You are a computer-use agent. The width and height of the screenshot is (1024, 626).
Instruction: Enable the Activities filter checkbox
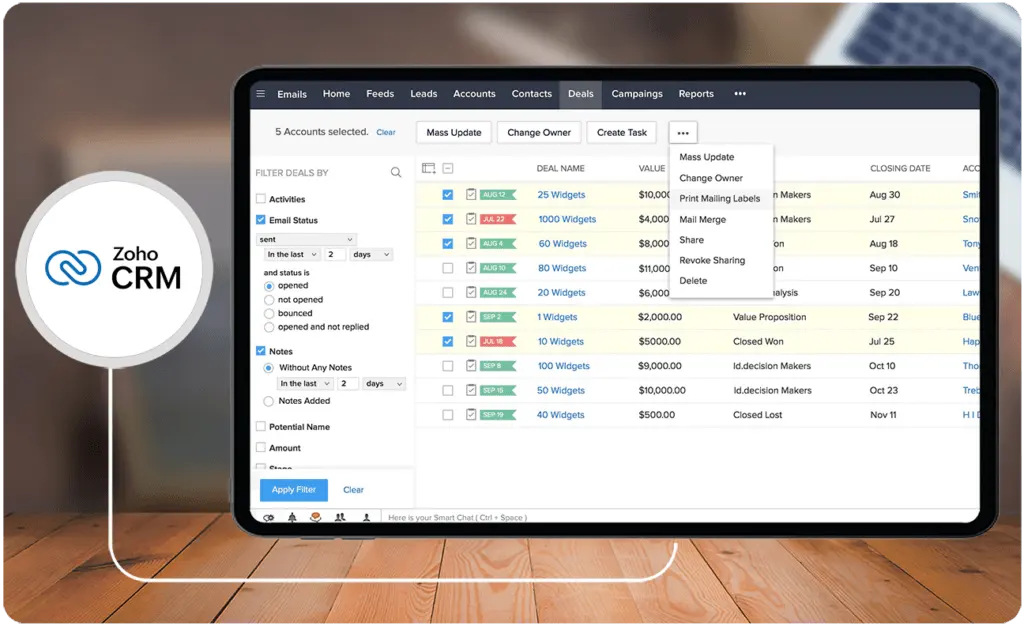(x=261, y=198)
